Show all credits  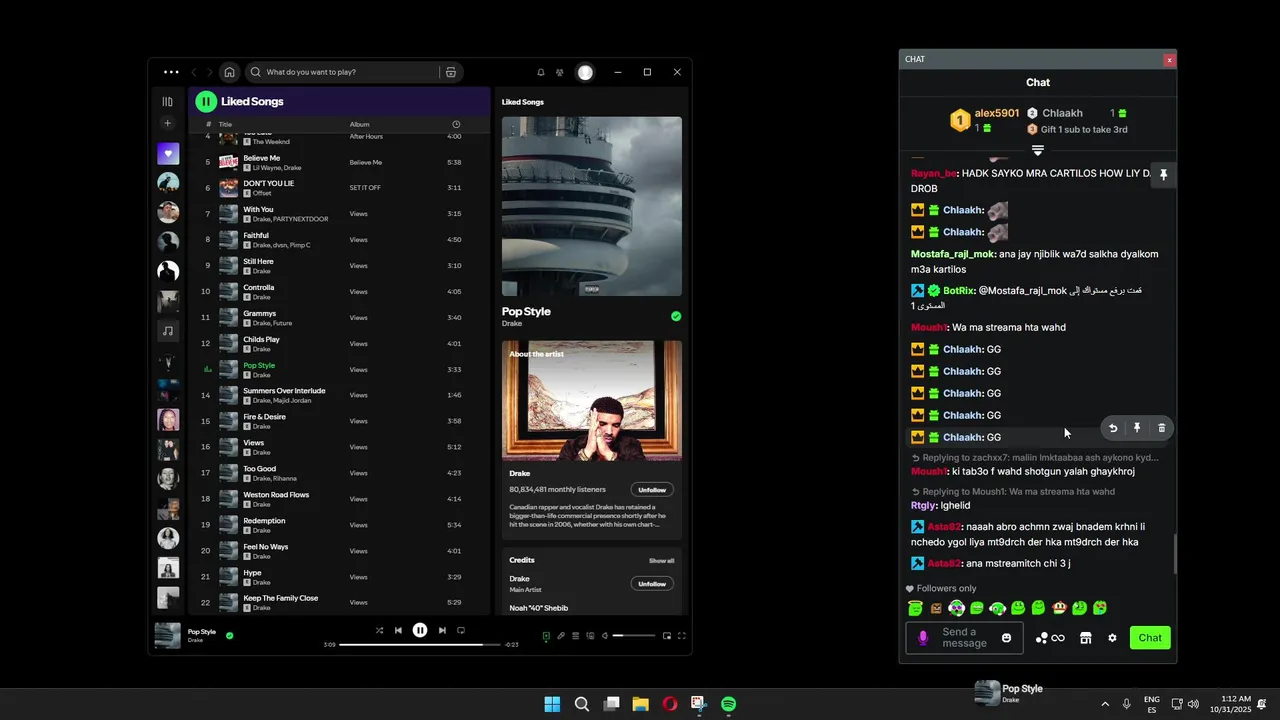pos(661,561)
